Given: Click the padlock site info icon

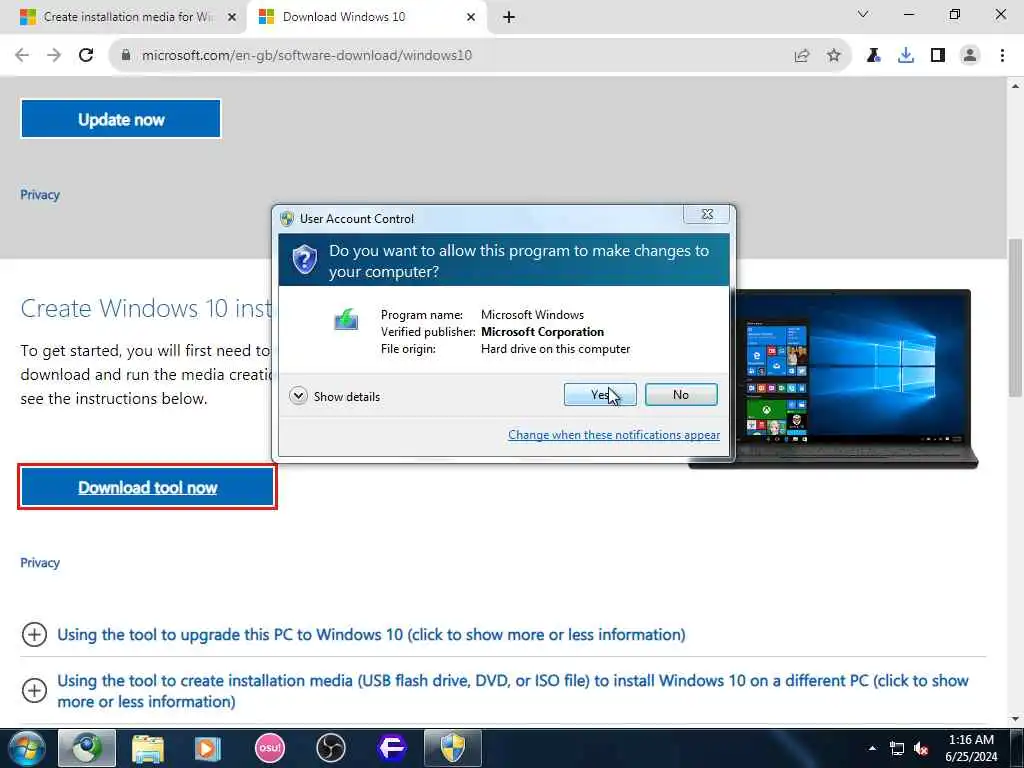Looking at the screenshot, I should coord(126,56).
